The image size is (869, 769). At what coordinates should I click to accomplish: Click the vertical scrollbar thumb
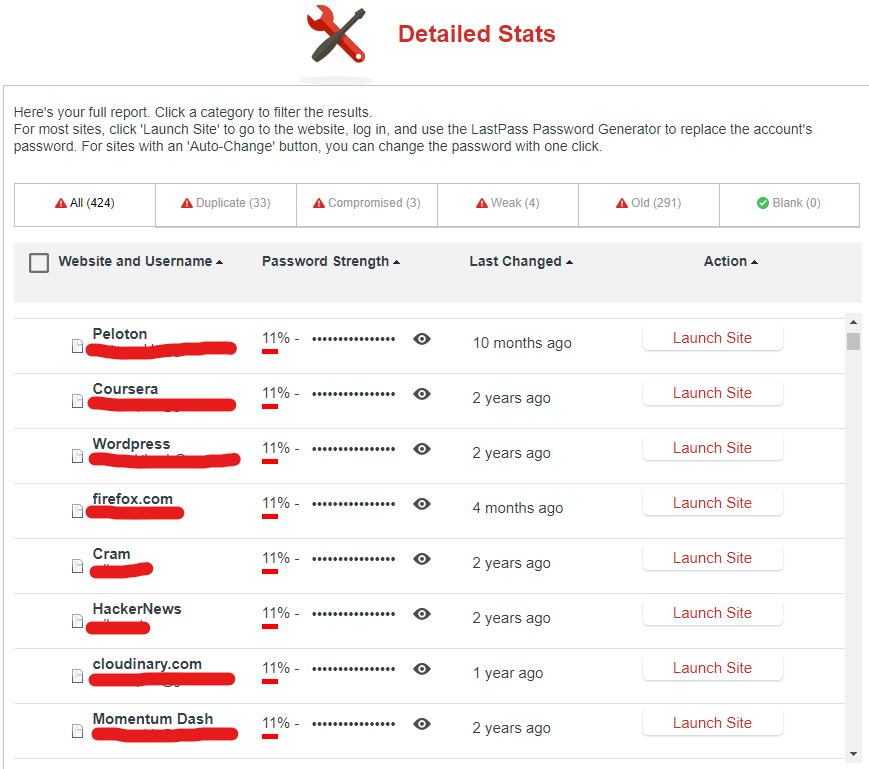click(853, 341)
